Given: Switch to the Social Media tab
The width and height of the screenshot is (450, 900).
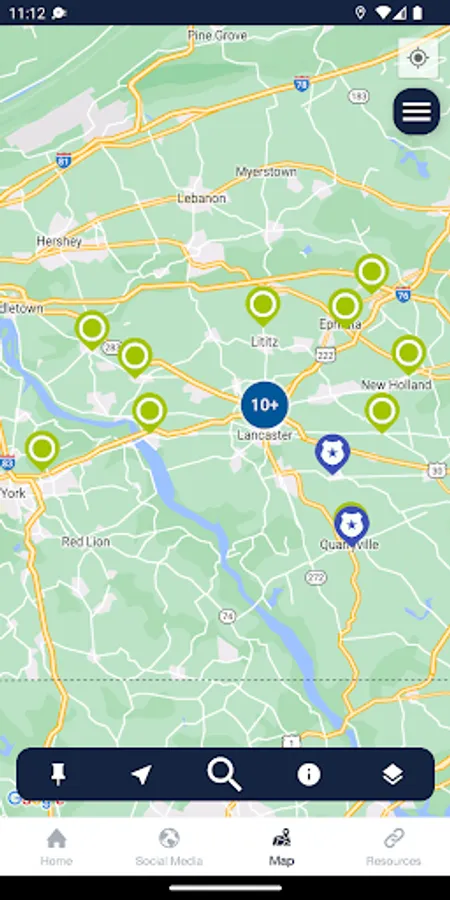Looking at the screenshot, I should pos(169,847).
